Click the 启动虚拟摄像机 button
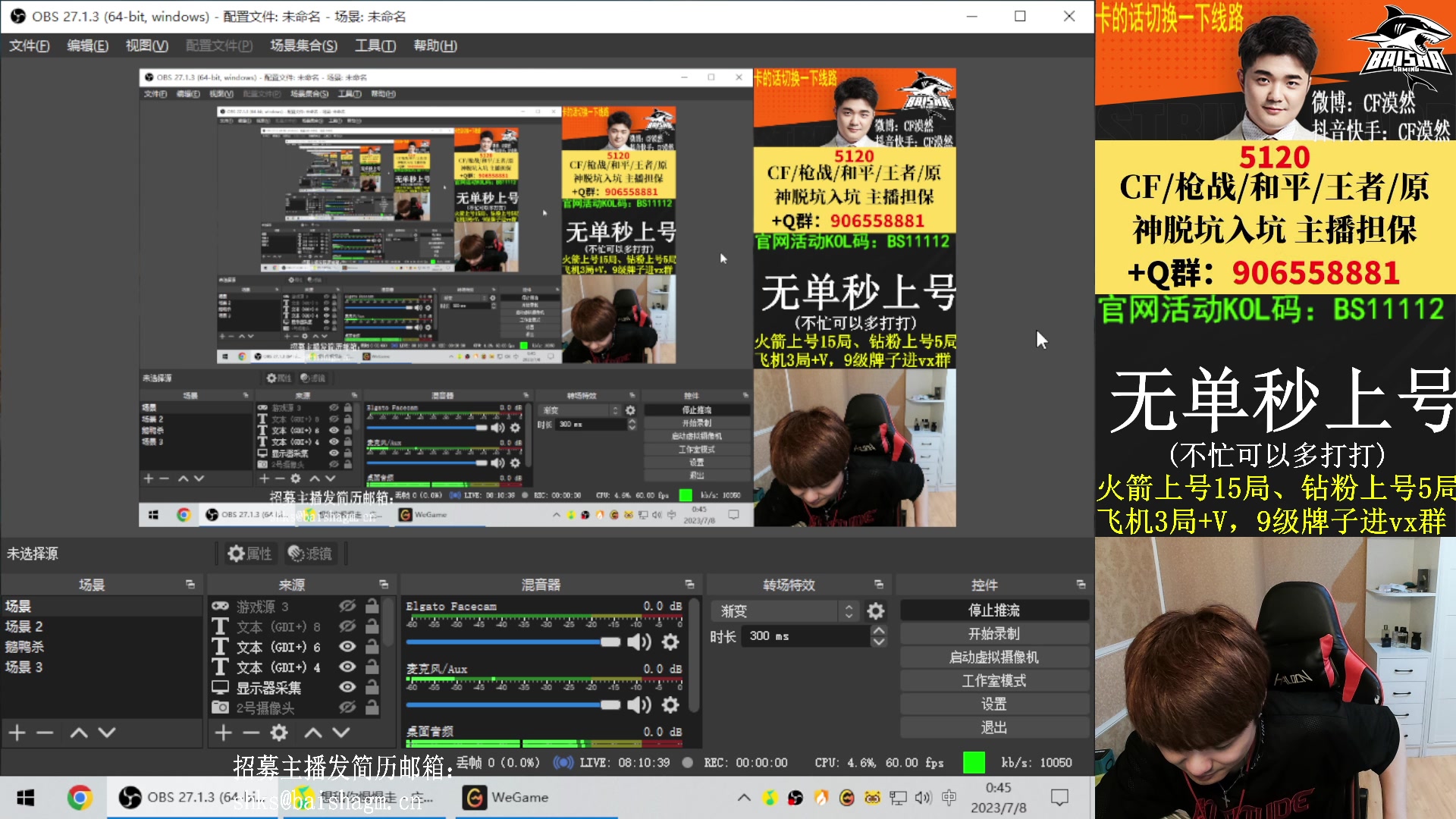 994,657
